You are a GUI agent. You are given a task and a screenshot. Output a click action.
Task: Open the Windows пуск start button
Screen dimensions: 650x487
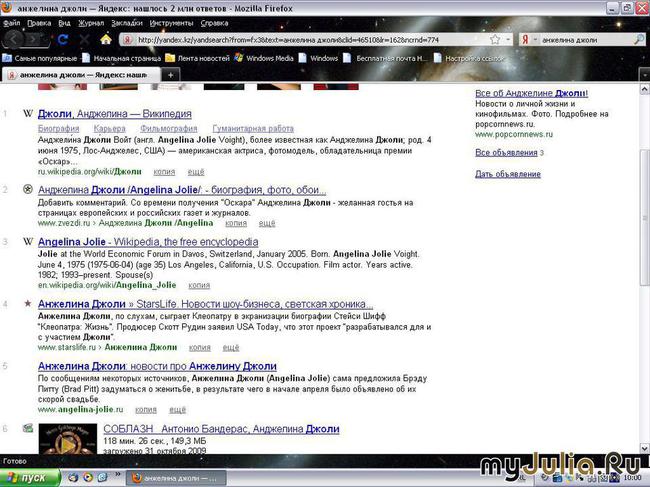pyautogui.click(x=30, y=478)
